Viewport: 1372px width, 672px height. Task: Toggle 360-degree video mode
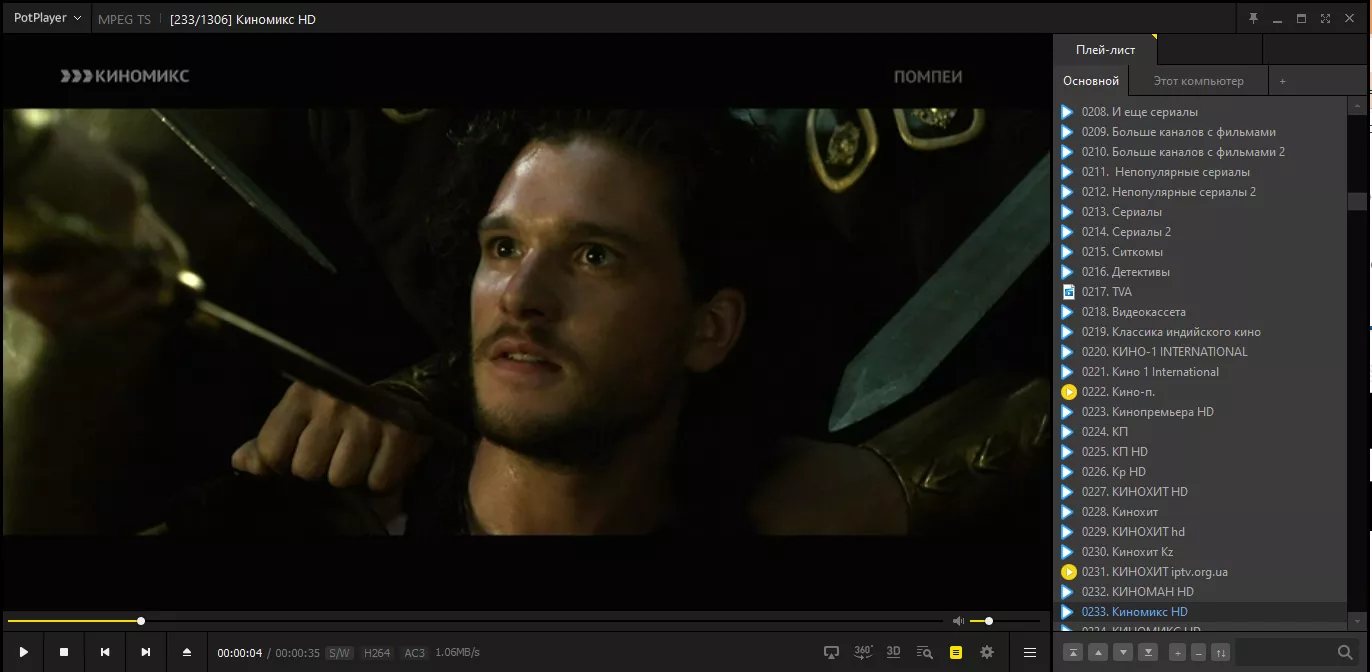click(863, 652)
